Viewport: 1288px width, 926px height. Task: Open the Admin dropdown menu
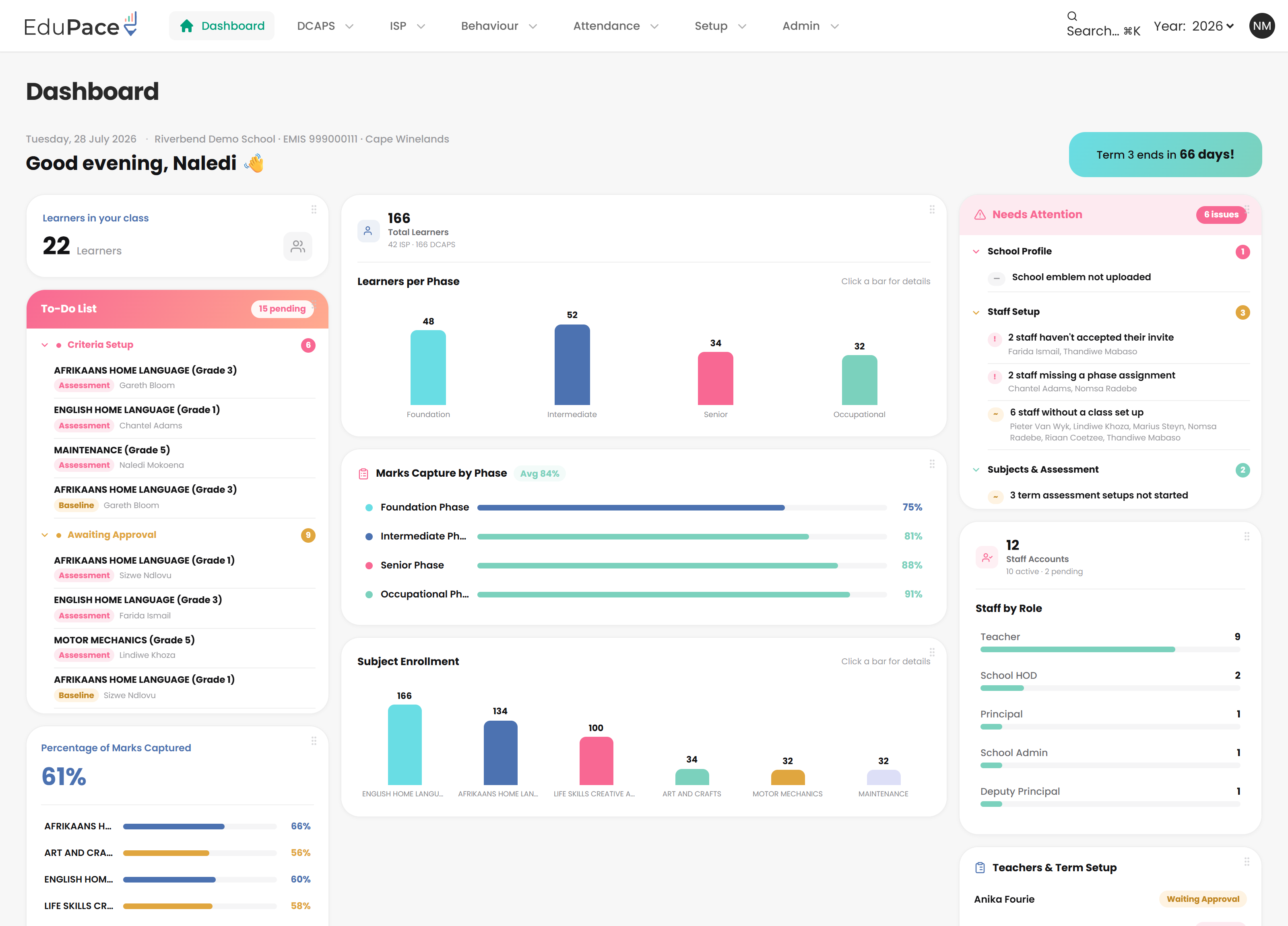[x=810, y=26]
